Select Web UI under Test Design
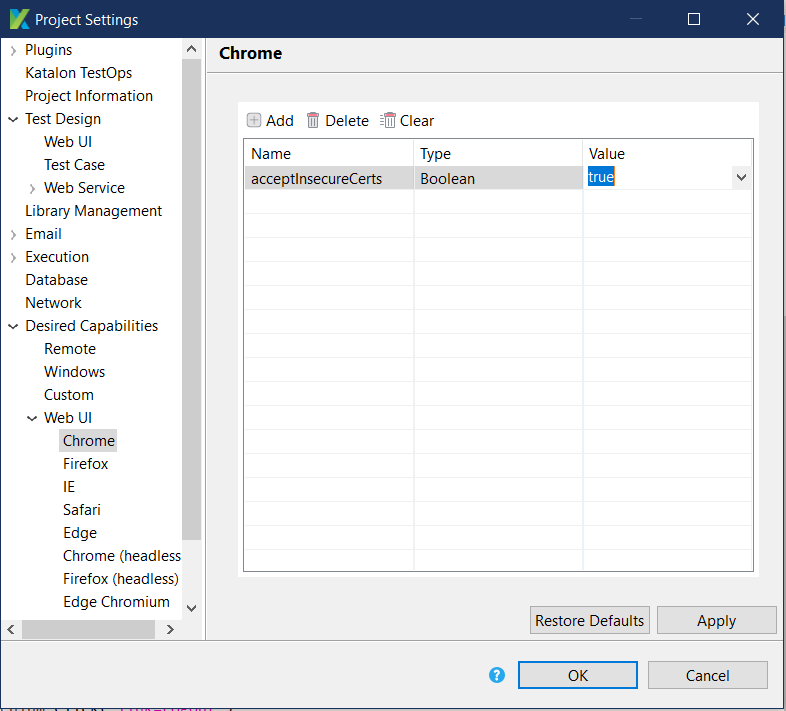Image resolution: width=786 pixels, height=711 pixels. tap(68, 142)
